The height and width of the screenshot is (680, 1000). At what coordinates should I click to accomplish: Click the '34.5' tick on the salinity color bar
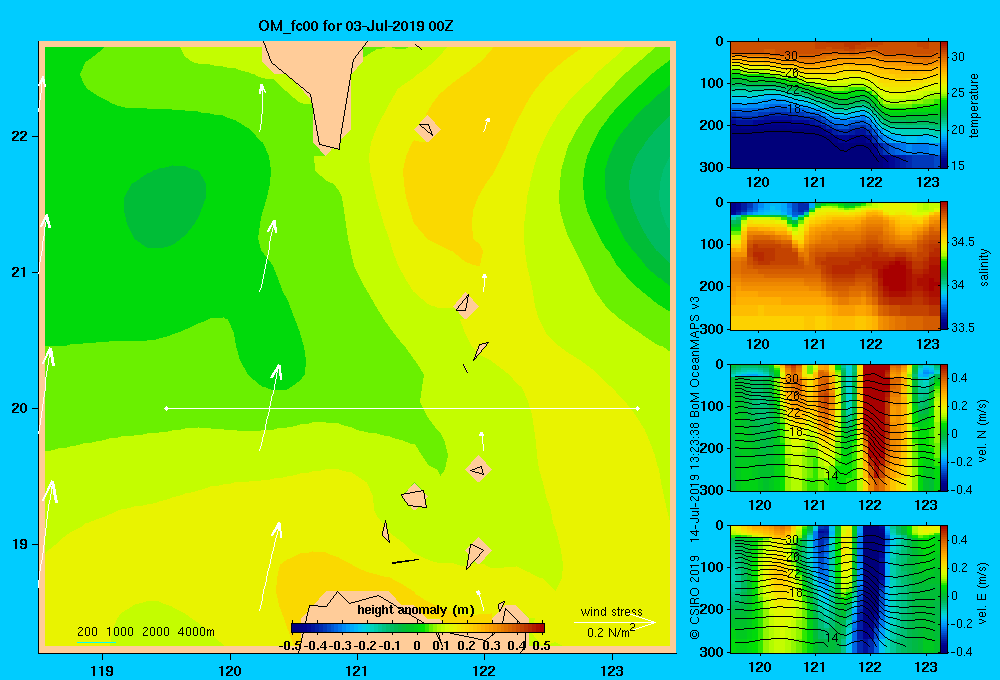point(963,242)
